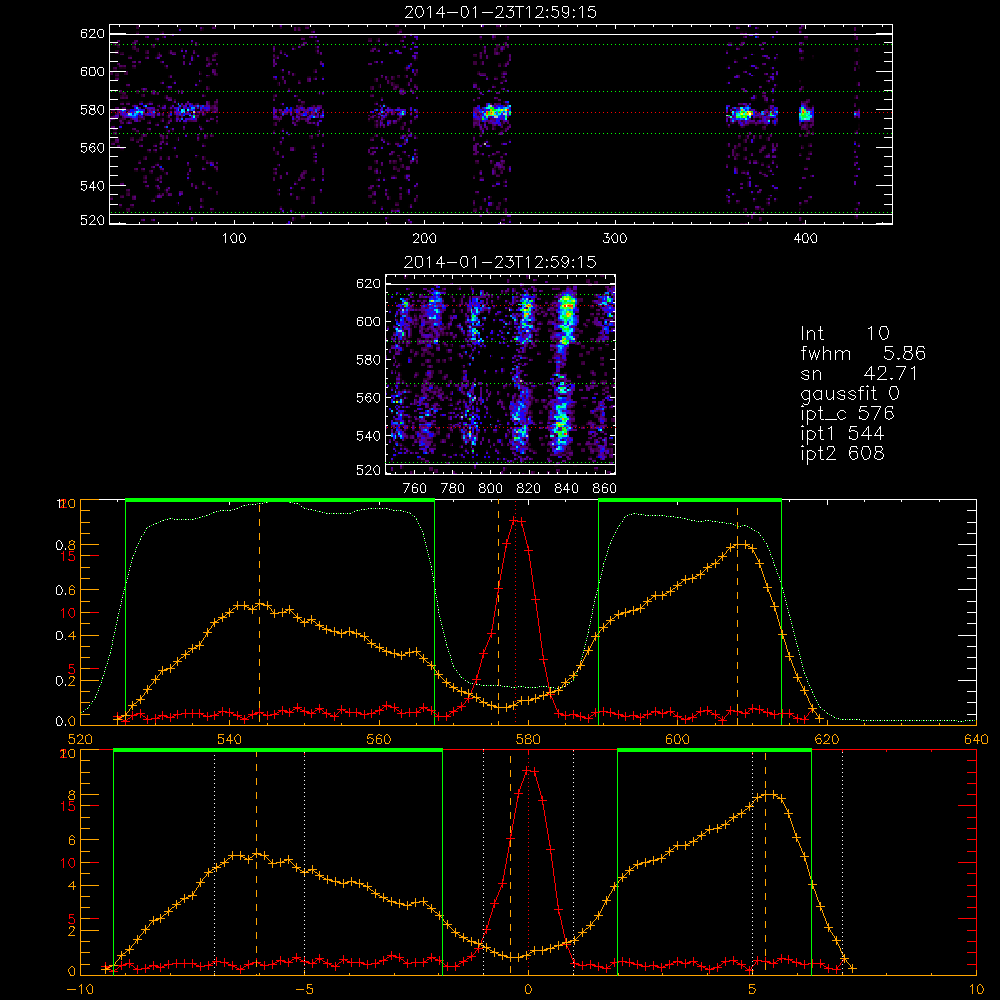Image resolution: width=1000 pixels, height=1000 pixels.
Task: Select the 'ipt_c 576' readout text
Action: pos(848,413)
